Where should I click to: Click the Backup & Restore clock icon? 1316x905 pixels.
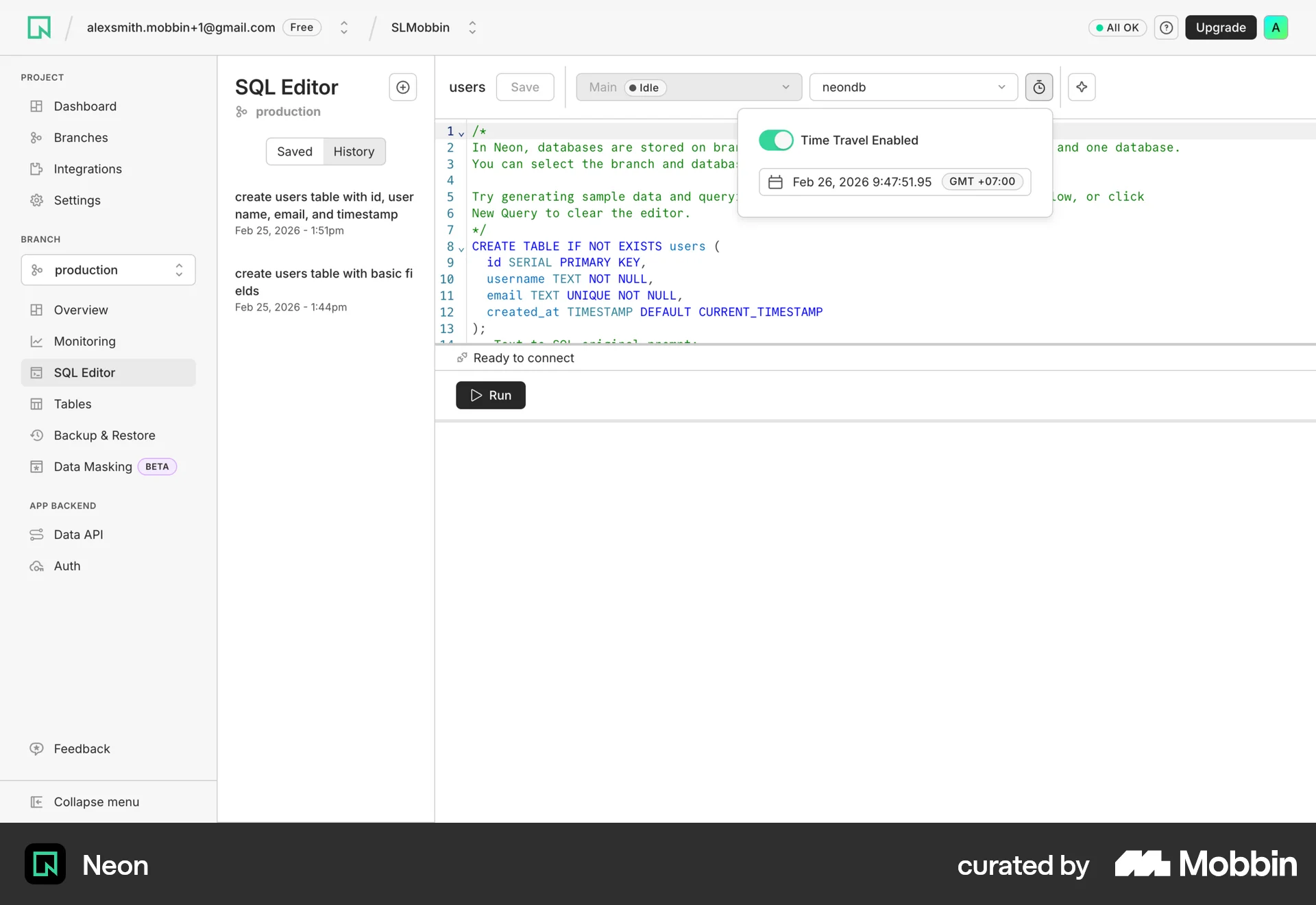pos(36,435)
